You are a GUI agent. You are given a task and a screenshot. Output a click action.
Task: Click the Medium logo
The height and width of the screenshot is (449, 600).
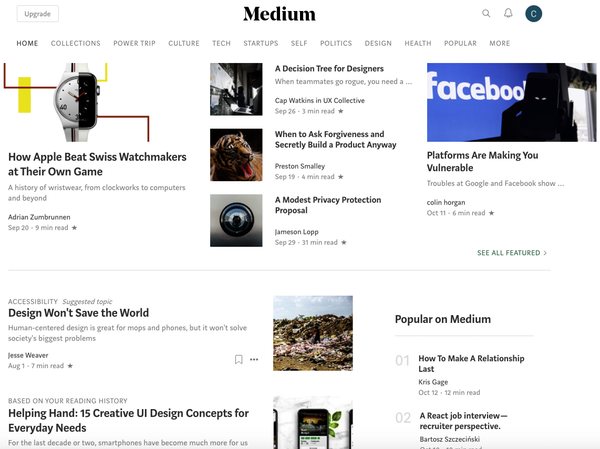279,14
